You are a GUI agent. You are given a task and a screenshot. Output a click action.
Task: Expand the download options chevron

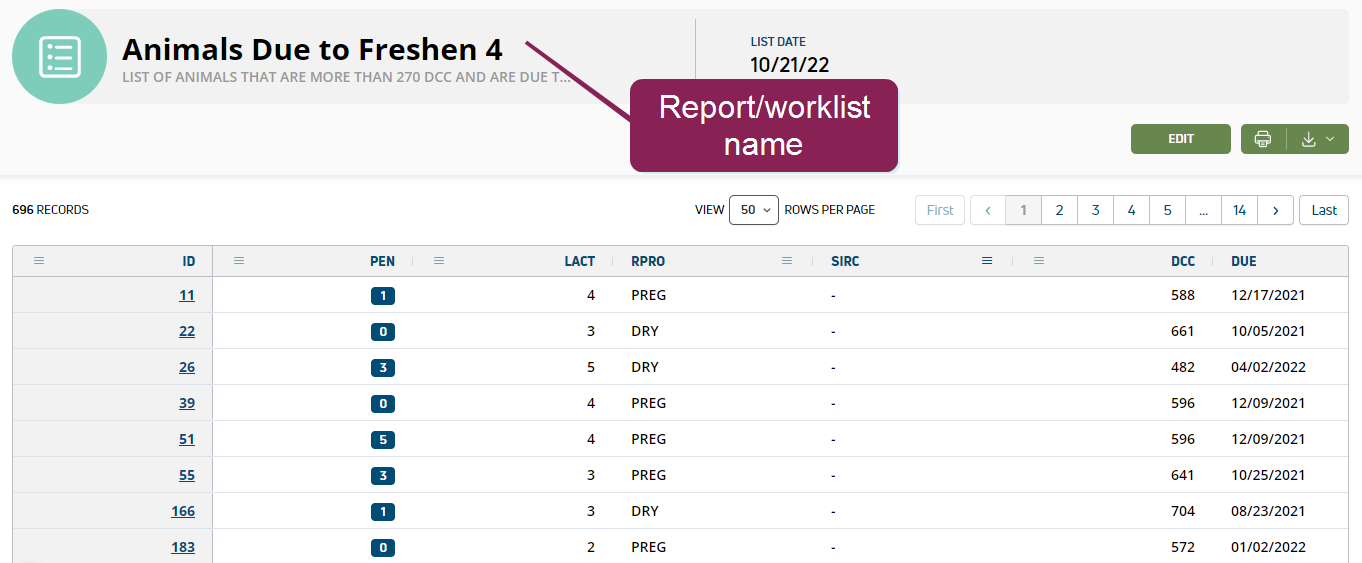[x=1330, y=139]
